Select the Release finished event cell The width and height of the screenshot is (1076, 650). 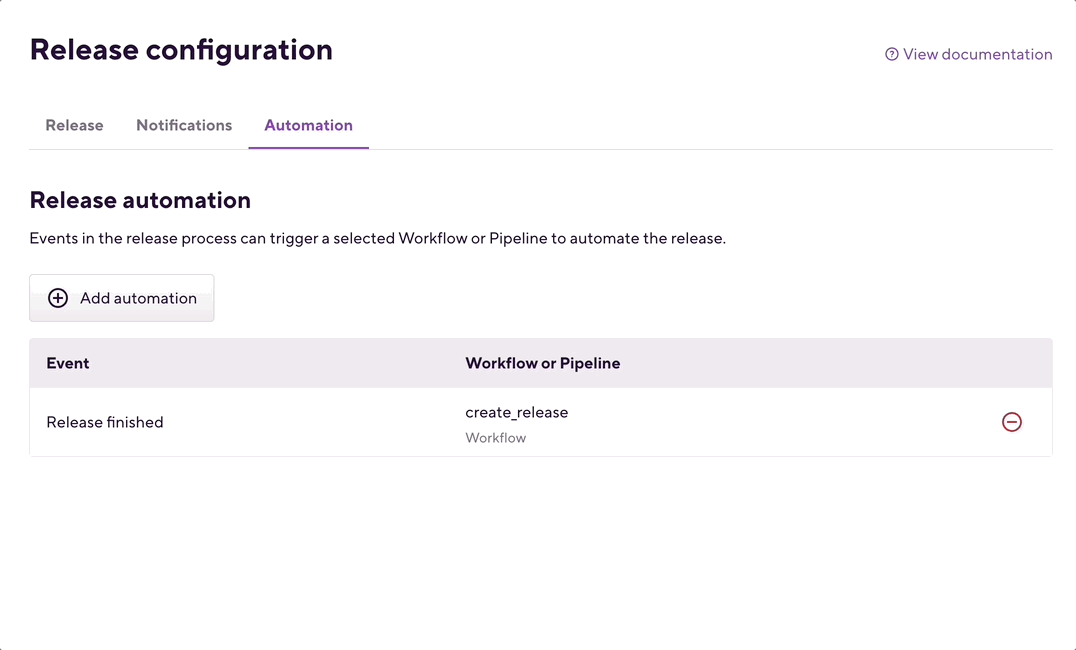pos(105,422)
